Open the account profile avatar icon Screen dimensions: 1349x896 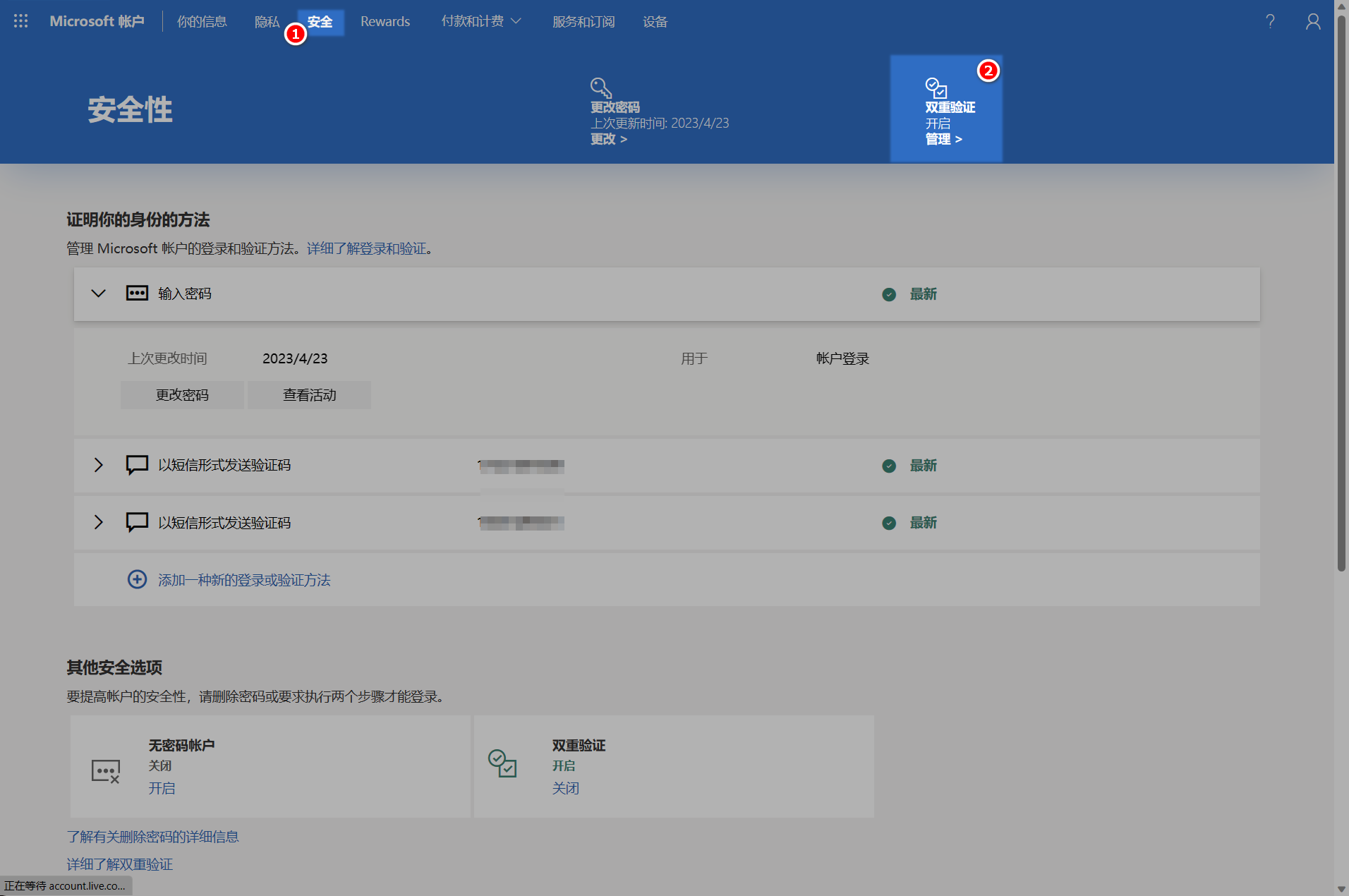point(1312,21)
